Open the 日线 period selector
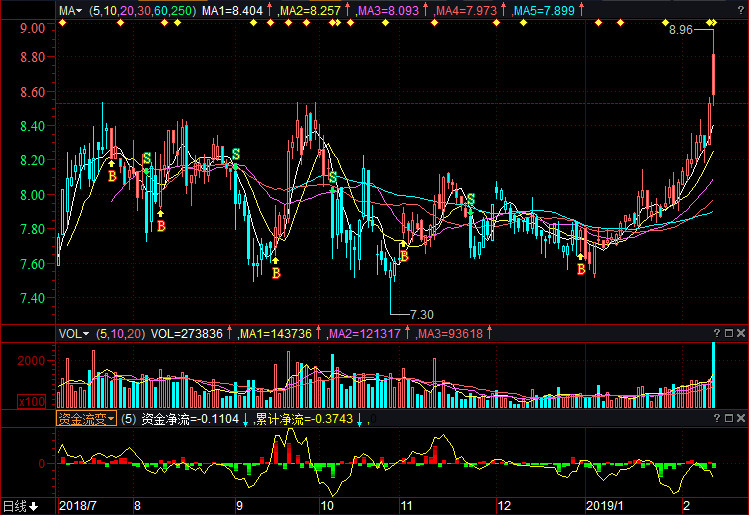 point(20,506)
